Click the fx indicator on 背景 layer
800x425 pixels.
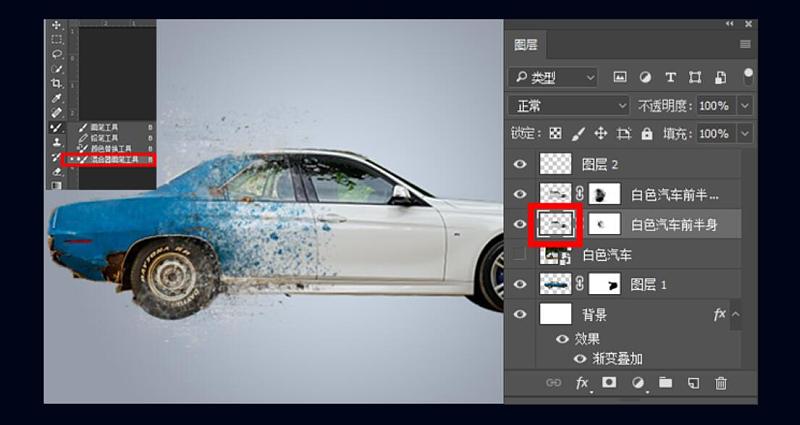[719, 315]
